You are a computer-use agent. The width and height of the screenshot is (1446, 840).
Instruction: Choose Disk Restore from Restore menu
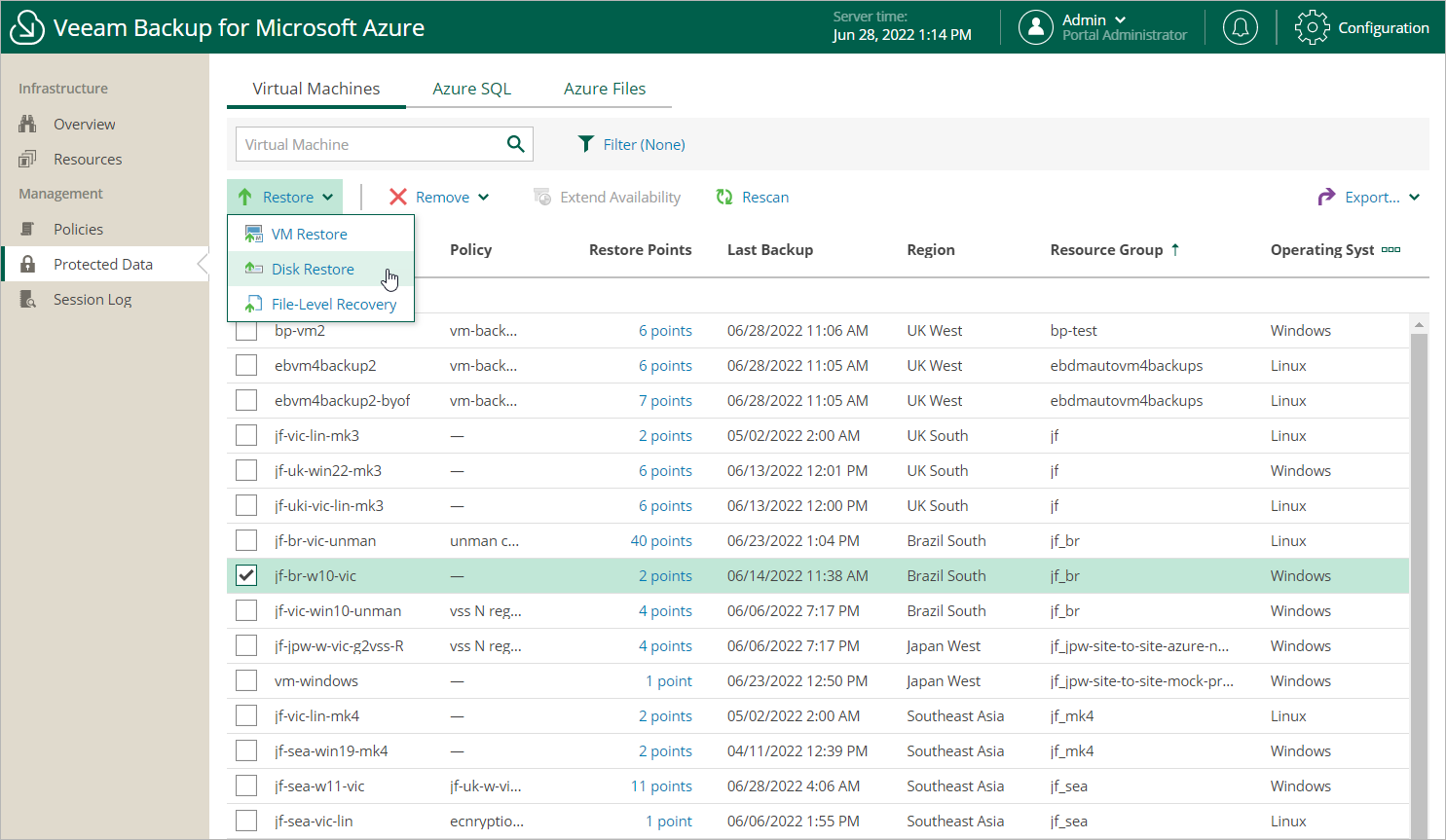tap(313, 270)
